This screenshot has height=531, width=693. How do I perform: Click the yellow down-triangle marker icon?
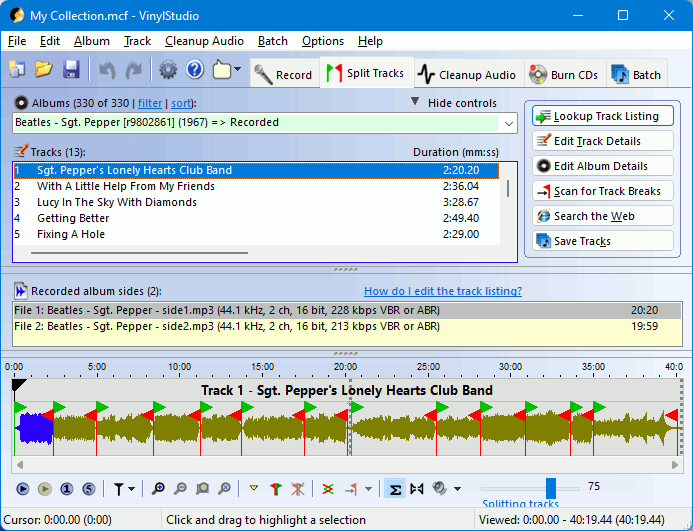click(254, 488)
